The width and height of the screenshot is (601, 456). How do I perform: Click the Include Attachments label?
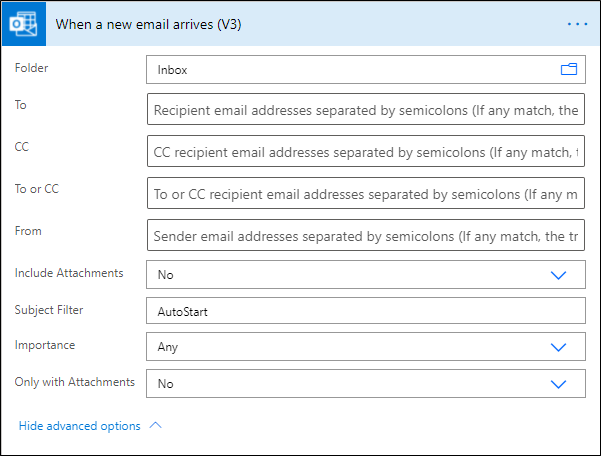tap(69, 273)
